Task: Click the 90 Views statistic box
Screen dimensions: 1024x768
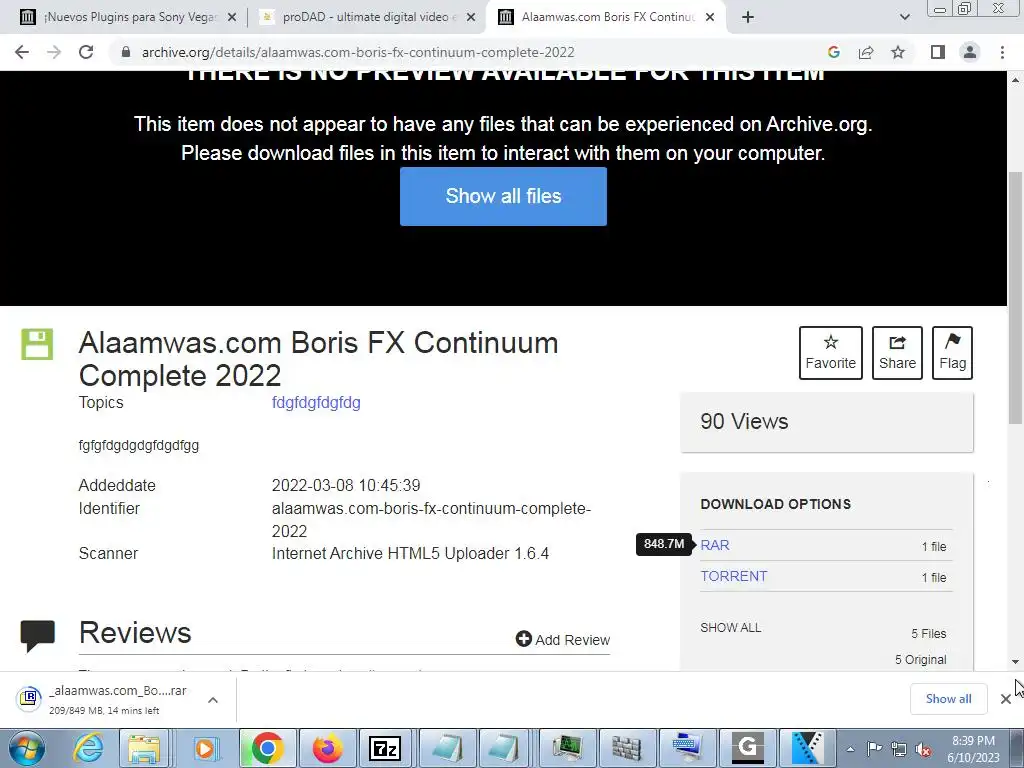Action: (827, 422)
